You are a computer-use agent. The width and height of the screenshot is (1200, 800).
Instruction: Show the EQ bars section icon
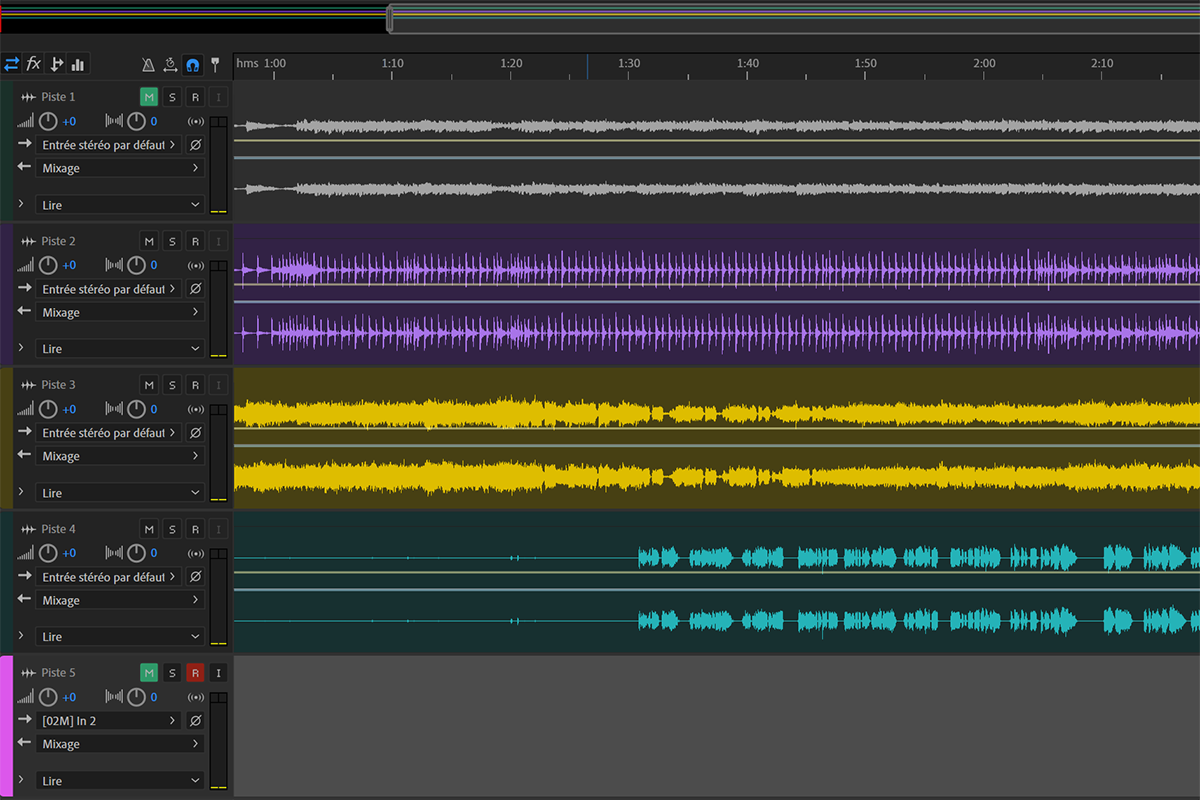(78, 64)
